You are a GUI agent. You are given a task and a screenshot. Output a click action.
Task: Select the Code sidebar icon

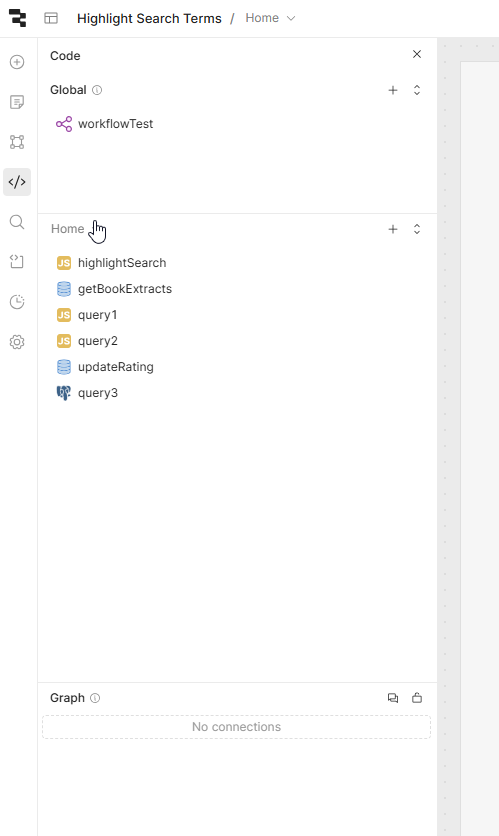[17, 182]
